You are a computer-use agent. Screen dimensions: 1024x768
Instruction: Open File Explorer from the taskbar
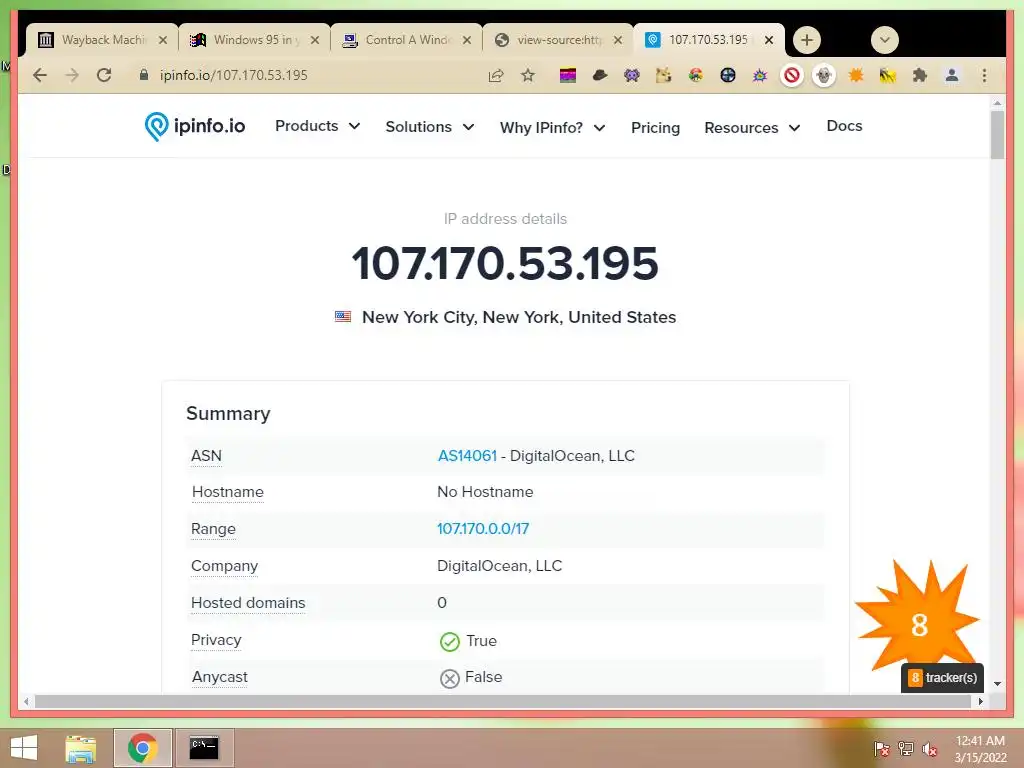click(x=80, y=748)
